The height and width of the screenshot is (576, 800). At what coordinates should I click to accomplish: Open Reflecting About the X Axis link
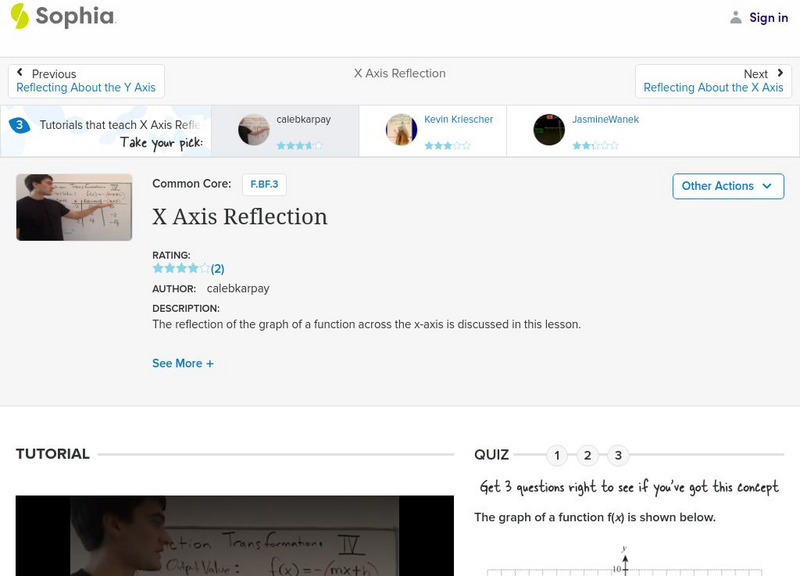point(713,88)
